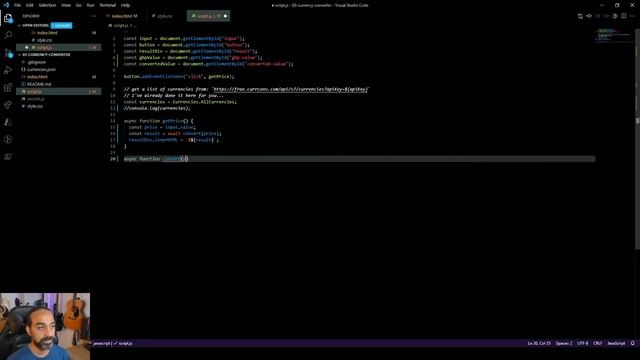The image size is (640, 360).
Task: Open the Selection menu
Action: pos(47,5)
